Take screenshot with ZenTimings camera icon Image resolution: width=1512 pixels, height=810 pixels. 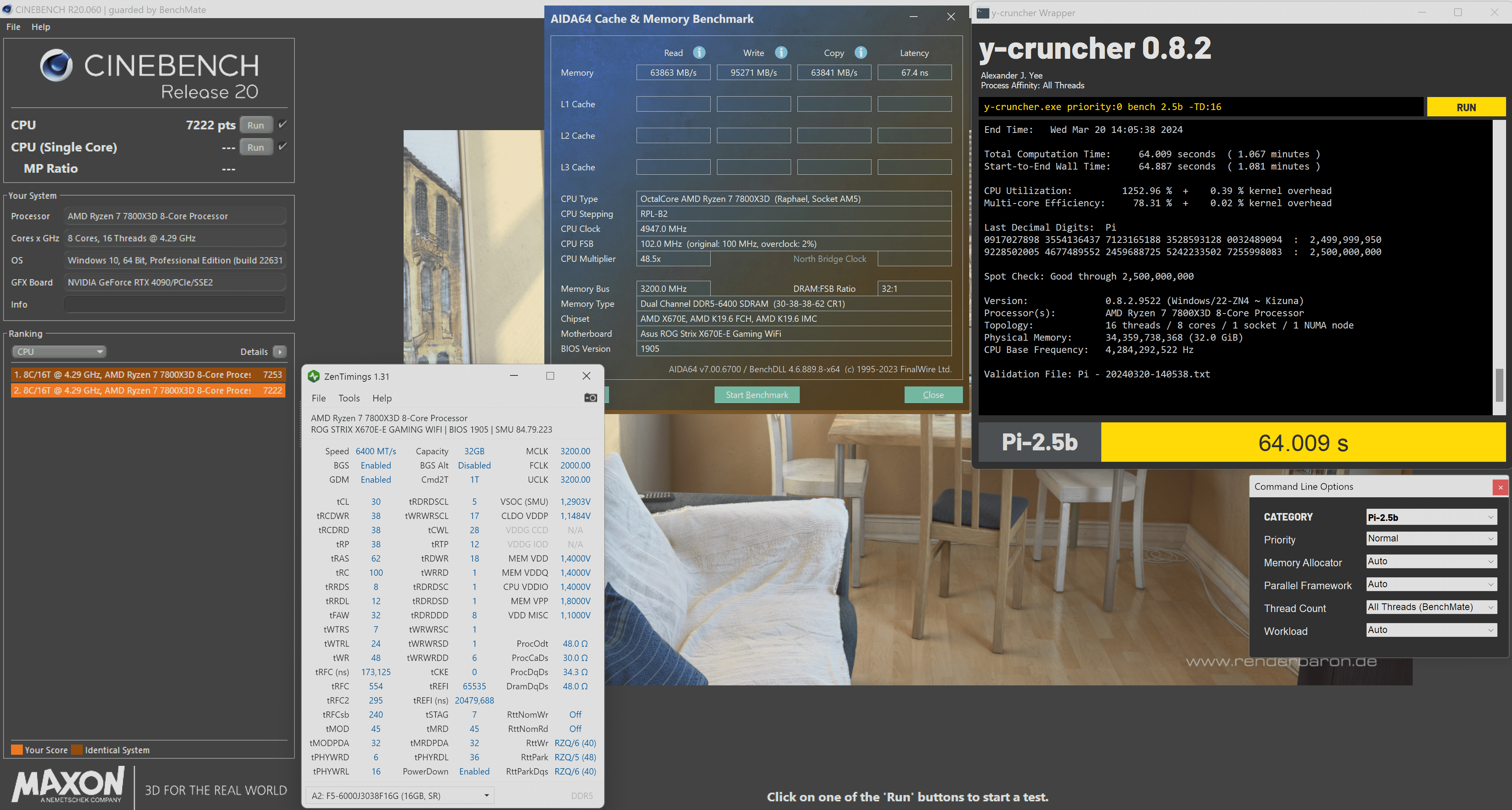click(x=590, y=398)
